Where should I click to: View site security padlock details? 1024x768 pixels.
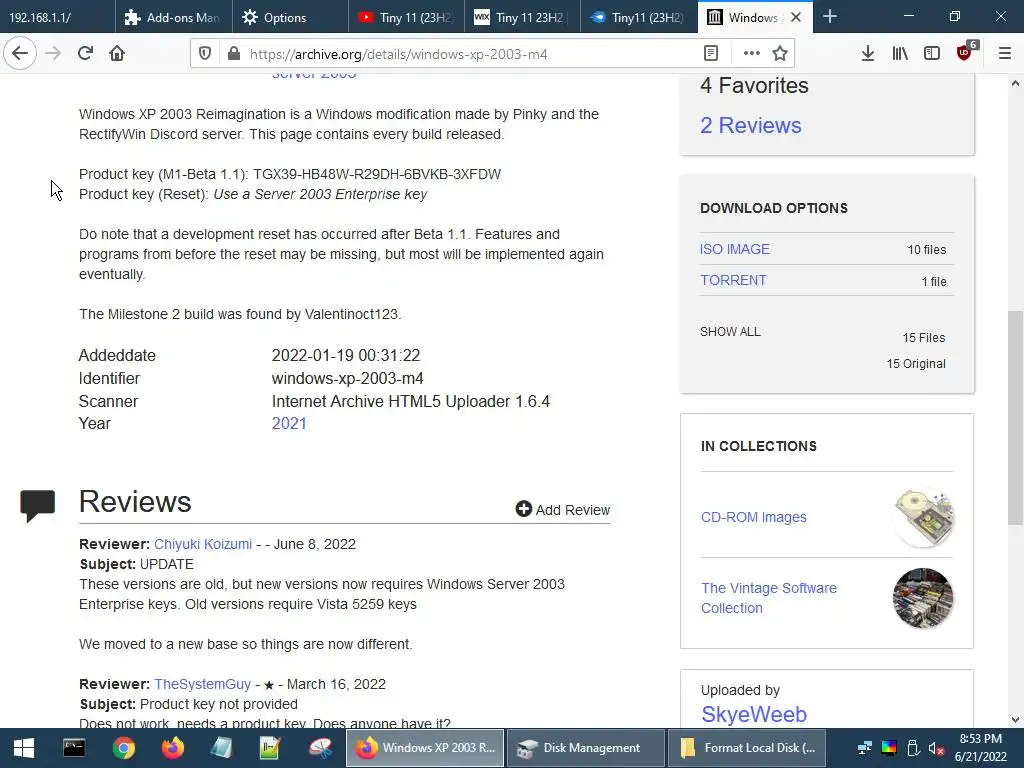(x=234, y=54)
